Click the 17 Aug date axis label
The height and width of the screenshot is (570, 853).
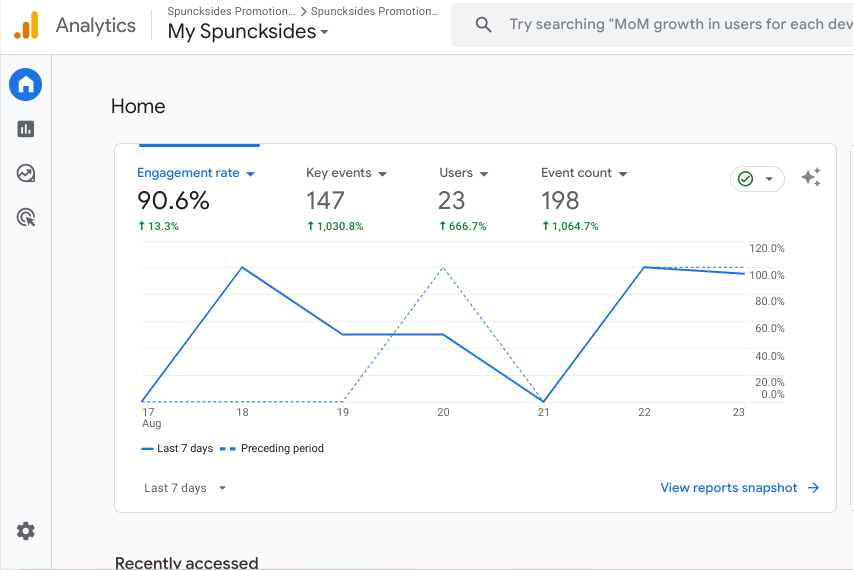[151, 418]
